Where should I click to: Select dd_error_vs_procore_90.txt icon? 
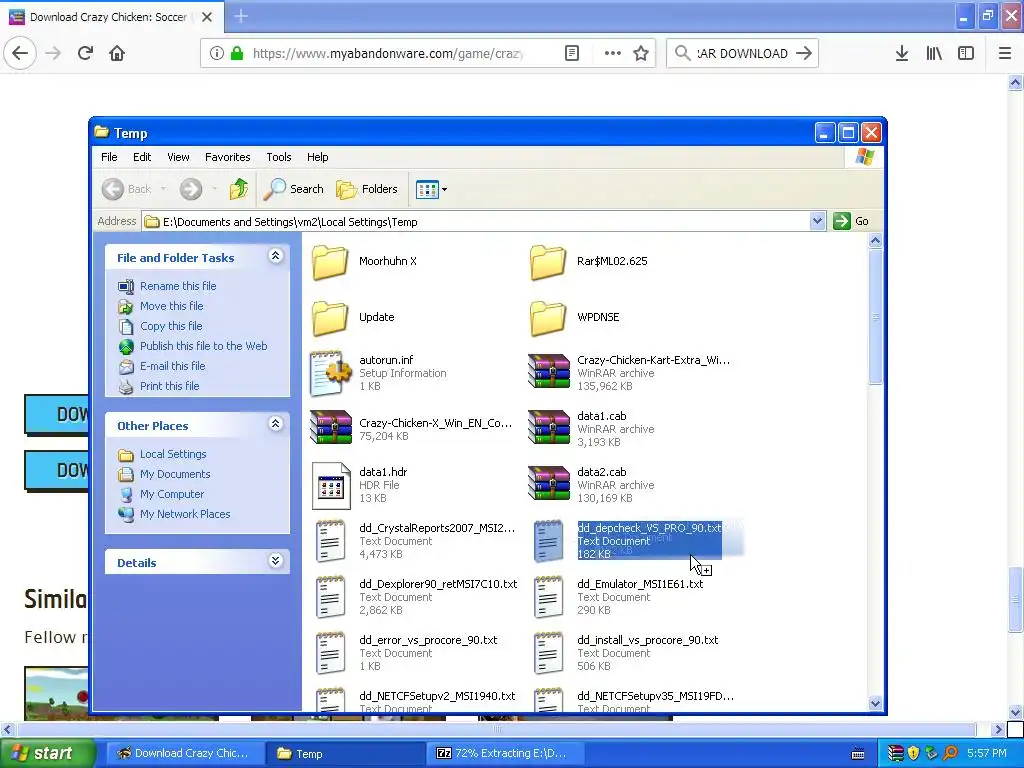pyautogui.click(x=330, y=653)
